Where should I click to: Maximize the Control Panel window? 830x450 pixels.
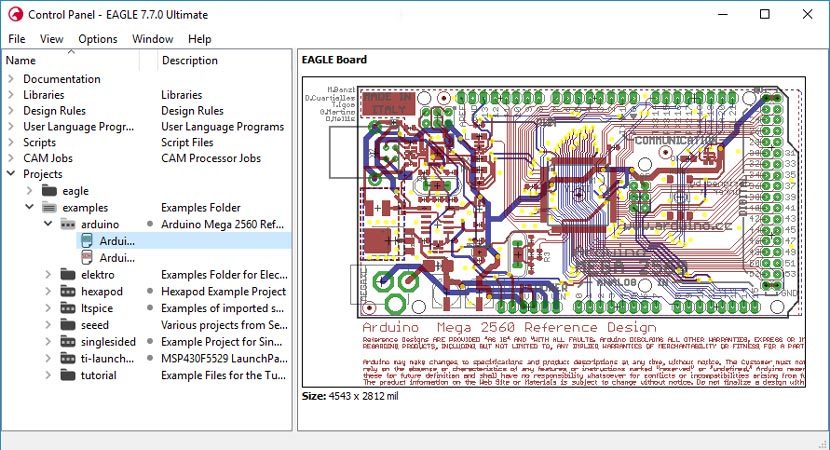[764, 14]
